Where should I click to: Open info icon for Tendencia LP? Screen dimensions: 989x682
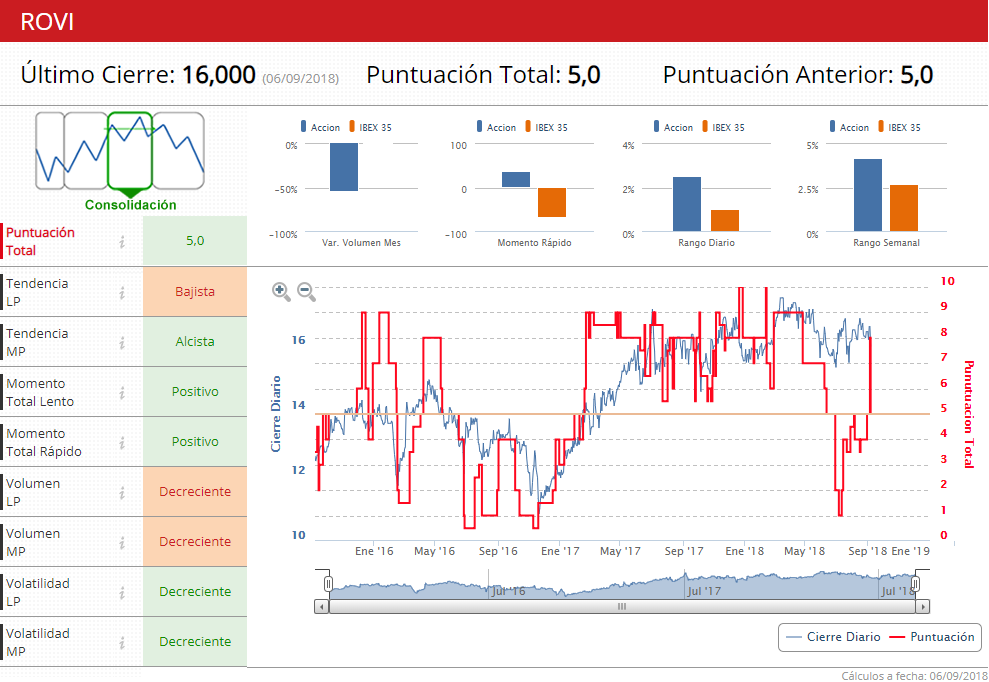(x=122, y=293)
